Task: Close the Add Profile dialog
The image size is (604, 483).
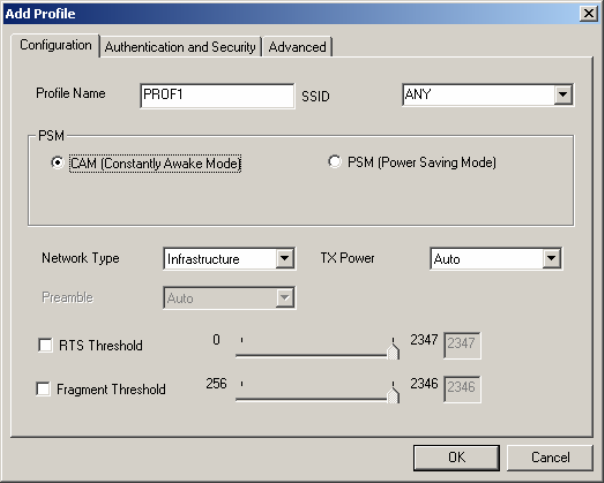Action: [x=589, y=13]
